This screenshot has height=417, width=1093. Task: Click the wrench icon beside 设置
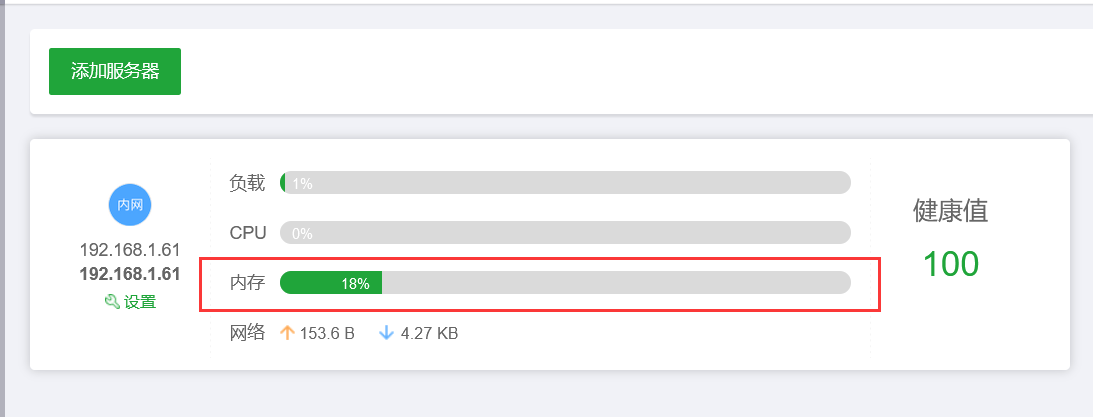point(112,302)
